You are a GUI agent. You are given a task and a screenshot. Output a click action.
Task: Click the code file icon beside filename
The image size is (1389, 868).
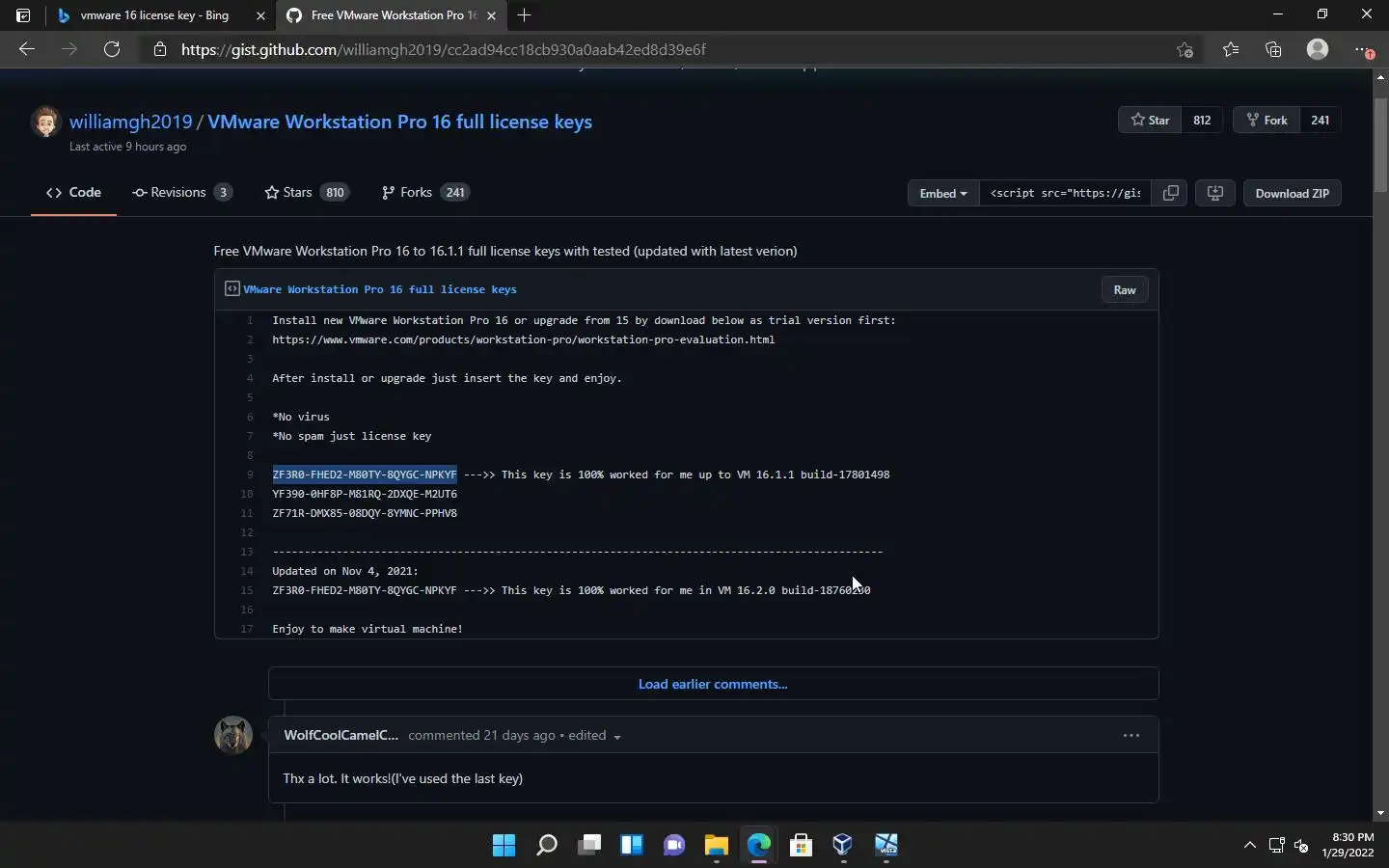tap(231, 288)
